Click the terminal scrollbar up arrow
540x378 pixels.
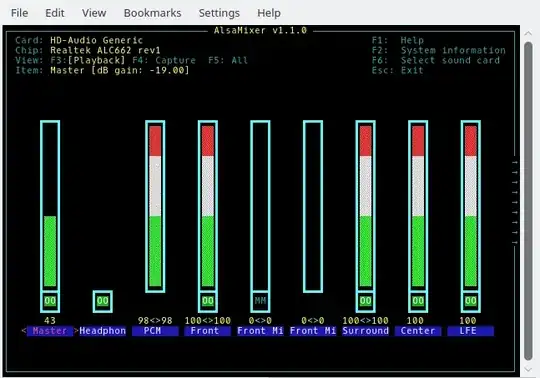click(x=528, y=33)
